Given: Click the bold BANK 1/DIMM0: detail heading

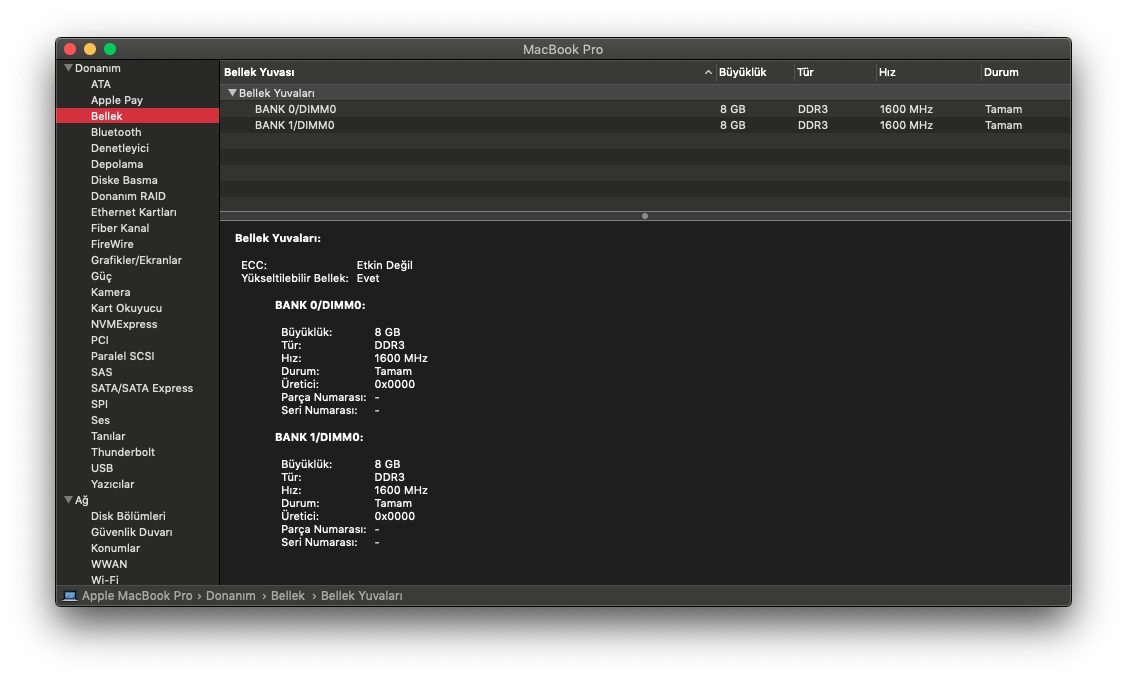Looking at the screenshot, I should click(x=319, y=437).
